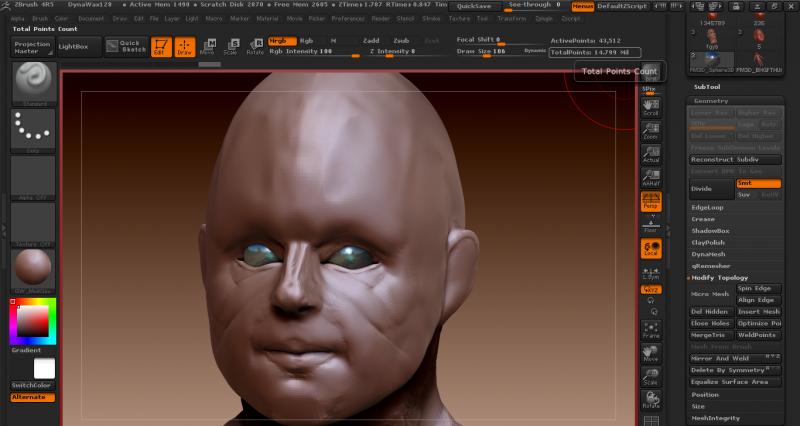Activate Edit mode button
The width and height of the screenshot is (800, 426).
point(161,47)
